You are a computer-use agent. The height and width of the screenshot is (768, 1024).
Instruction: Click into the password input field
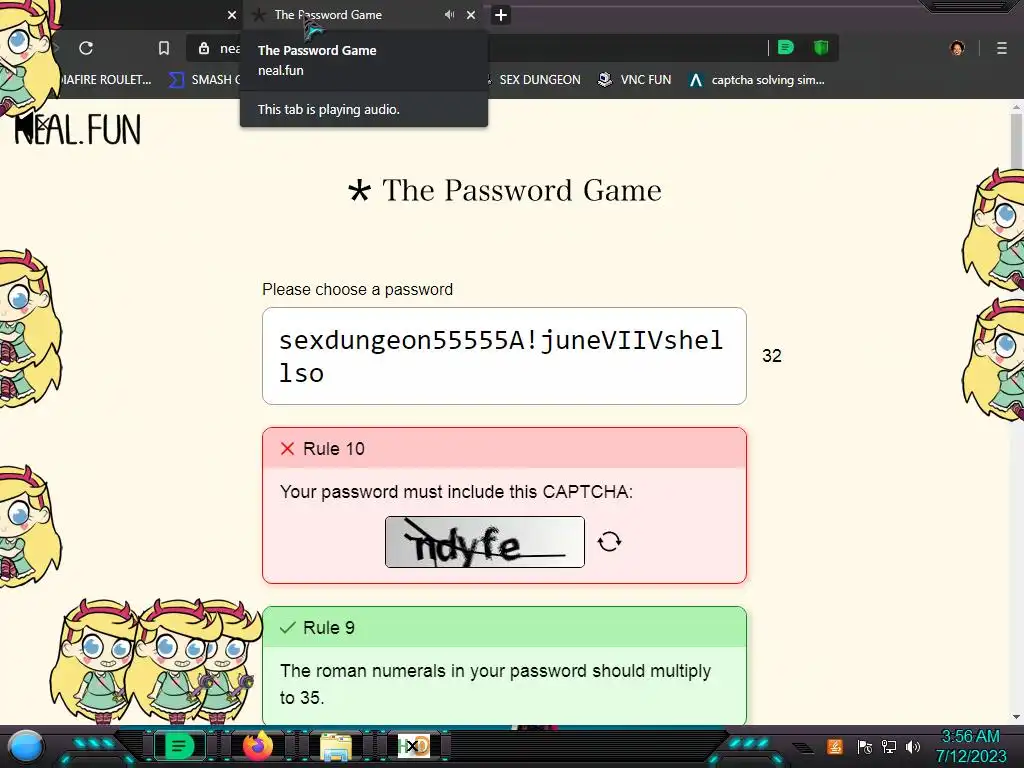(x=504, y=356)
